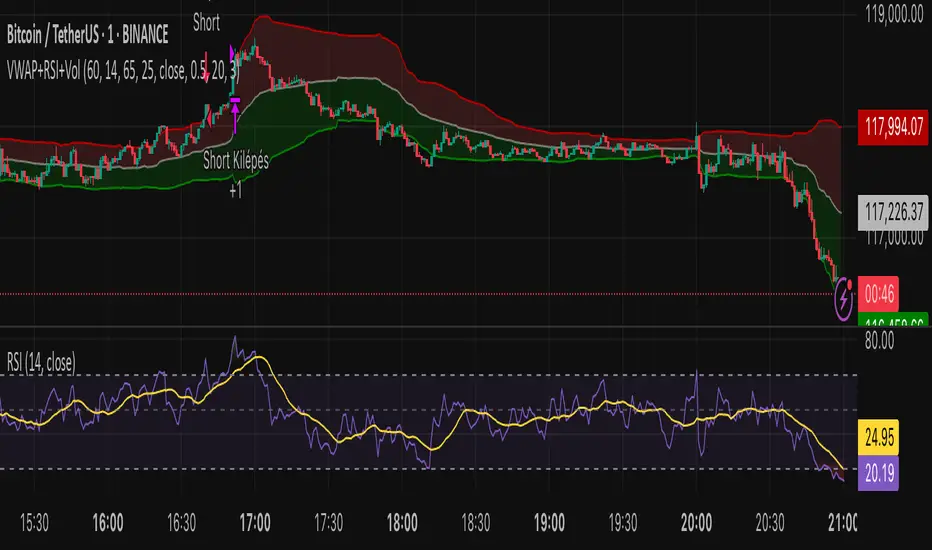
Task: Click the 15:30 time axis label
Action: coord(34,523)
